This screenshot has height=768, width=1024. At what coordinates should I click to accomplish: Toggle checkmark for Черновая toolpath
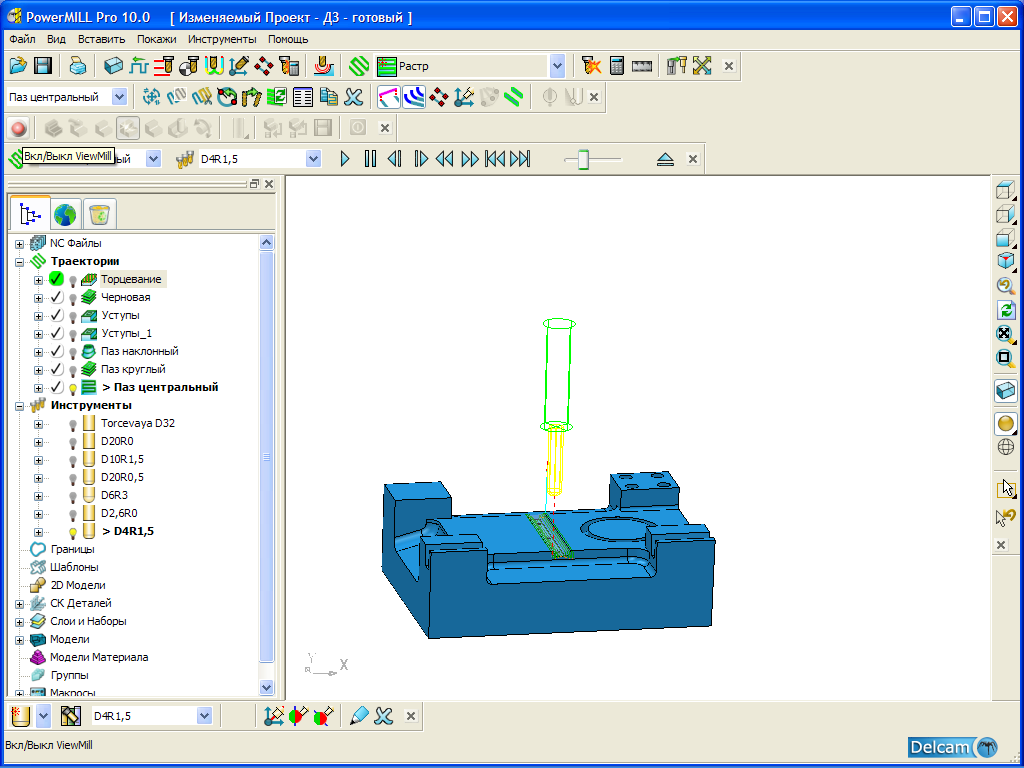[x=57, y=297]
